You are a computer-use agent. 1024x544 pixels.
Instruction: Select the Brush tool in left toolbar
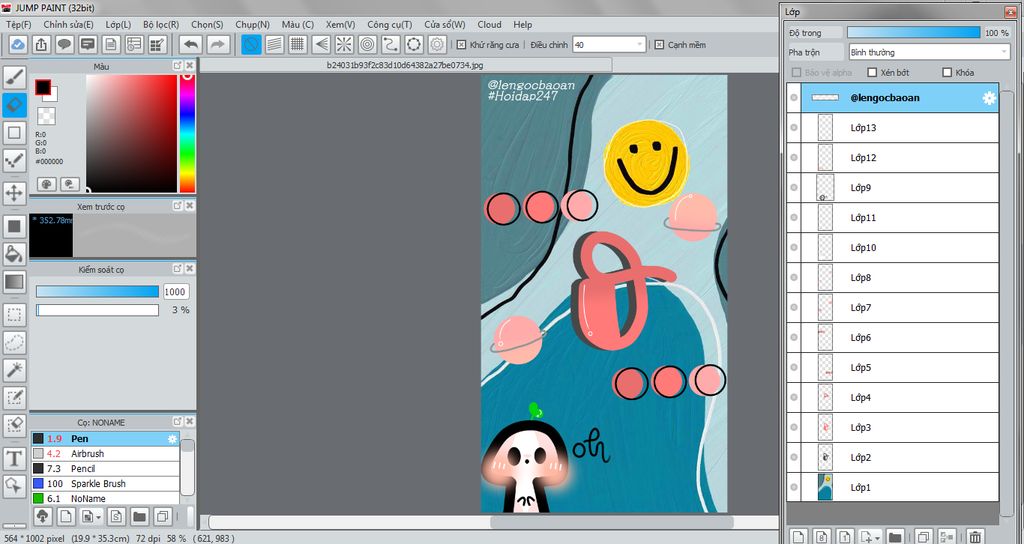(14, 77)
